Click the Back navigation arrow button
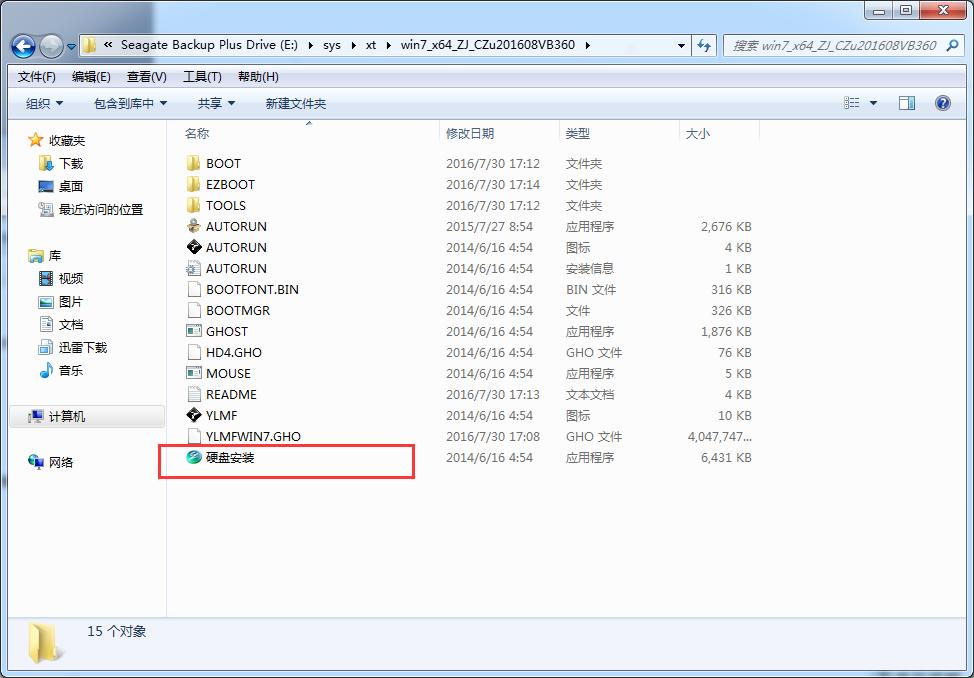Image resolution: width=974 pixels, height=678 pixels. click(x=24, y=45)
